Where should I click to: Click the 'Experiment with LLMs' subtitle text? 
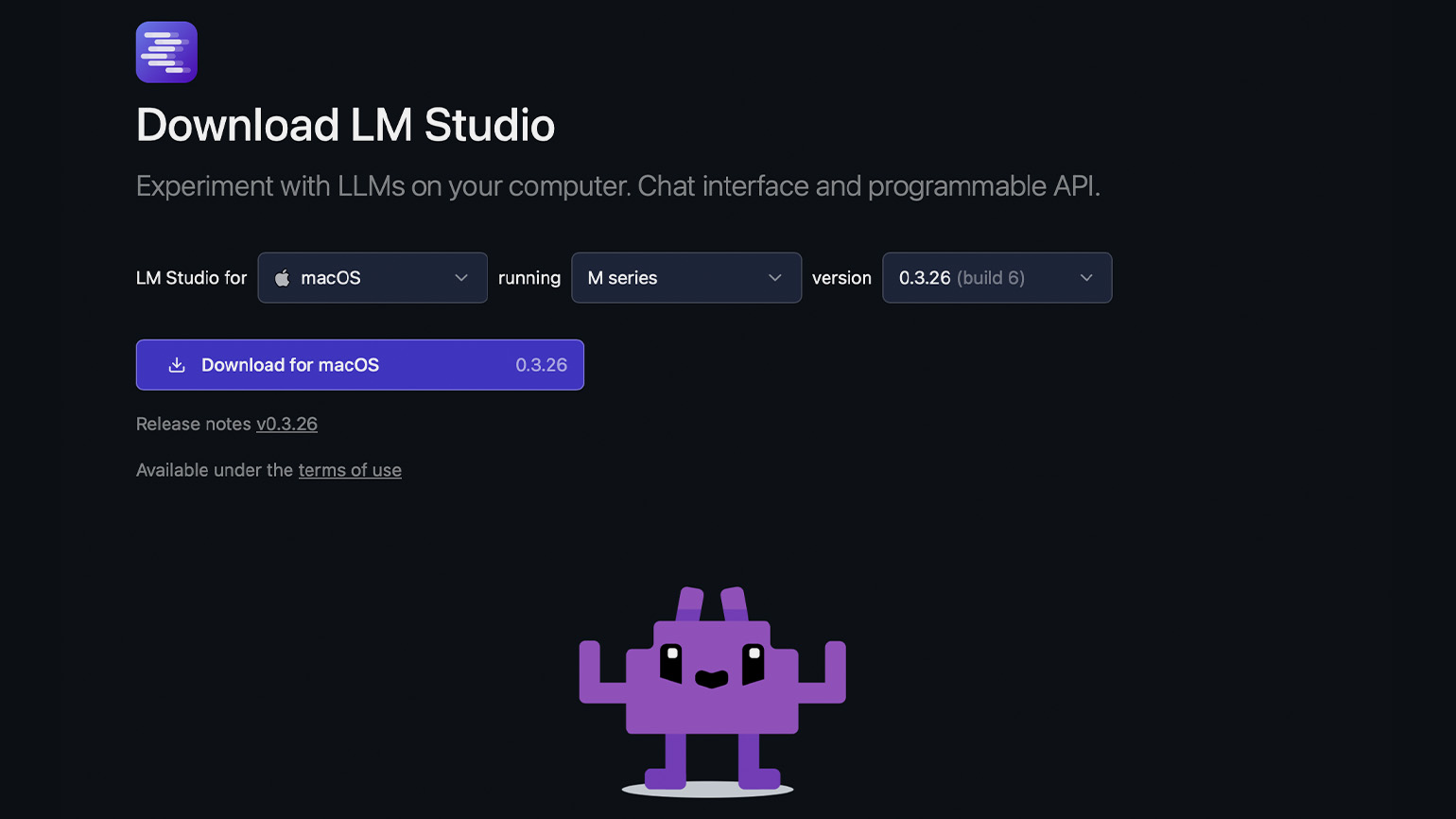617,186
